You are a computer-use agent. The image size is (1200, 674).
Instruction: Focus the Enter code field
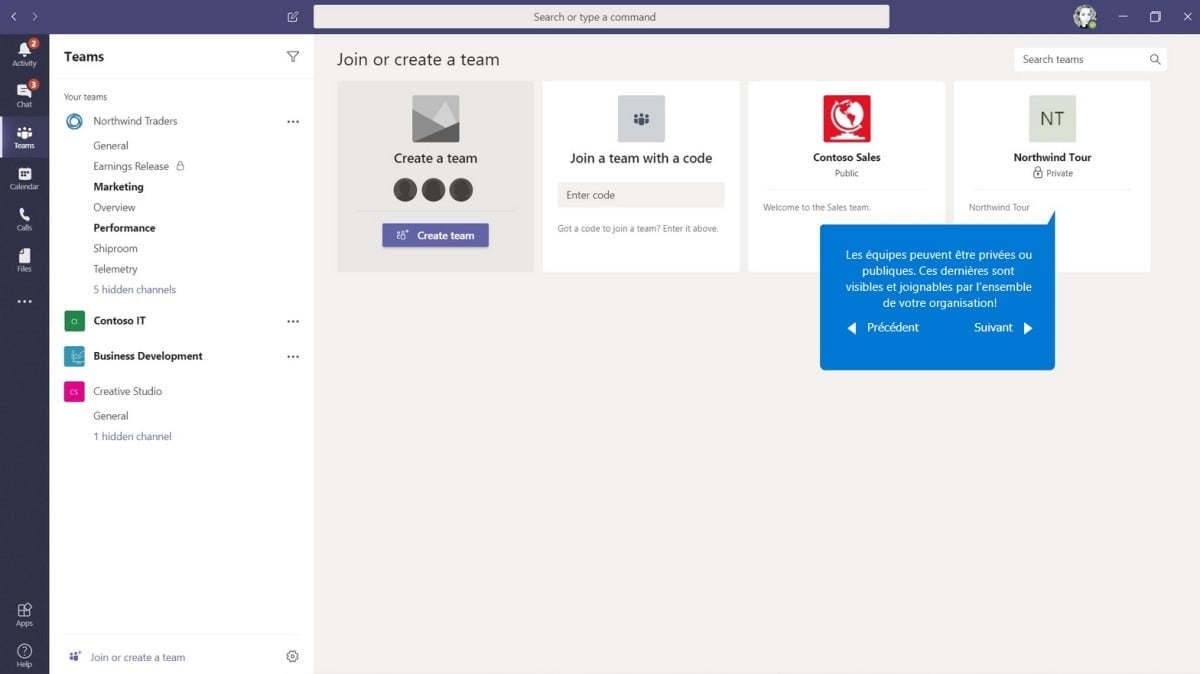(x=640, y=195)
